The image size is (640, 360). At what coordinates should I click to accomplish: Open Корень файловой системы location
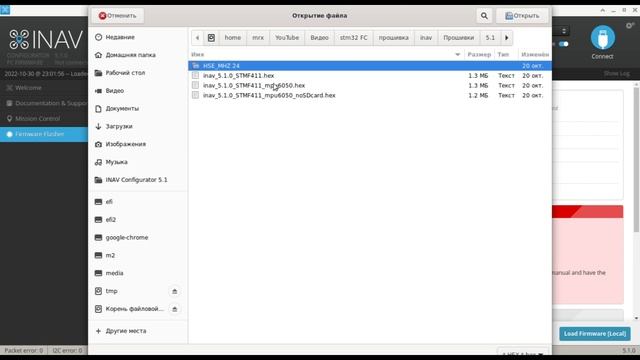tap(129, 309)
